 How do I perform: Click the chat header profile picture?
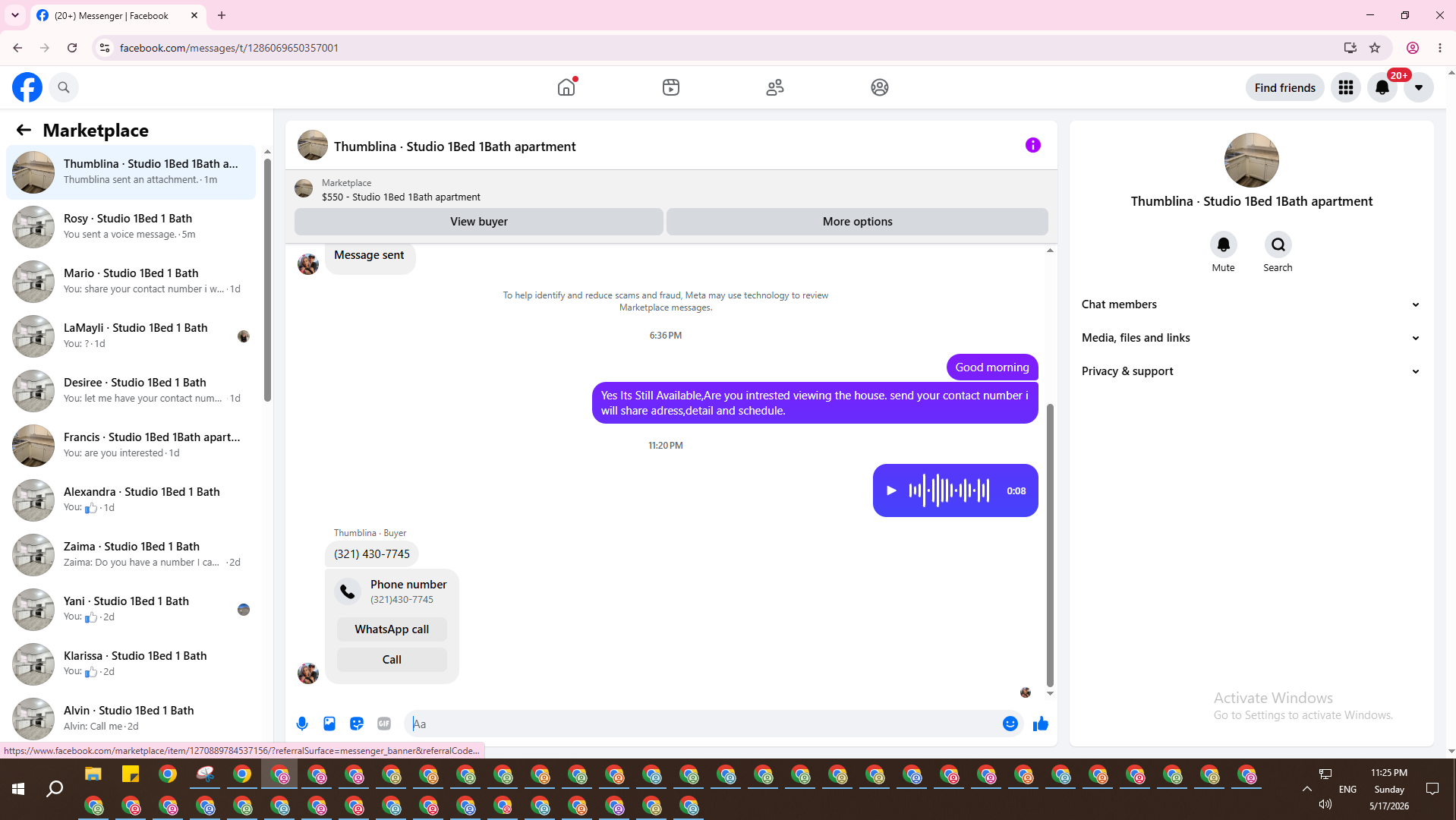(313, 145)
